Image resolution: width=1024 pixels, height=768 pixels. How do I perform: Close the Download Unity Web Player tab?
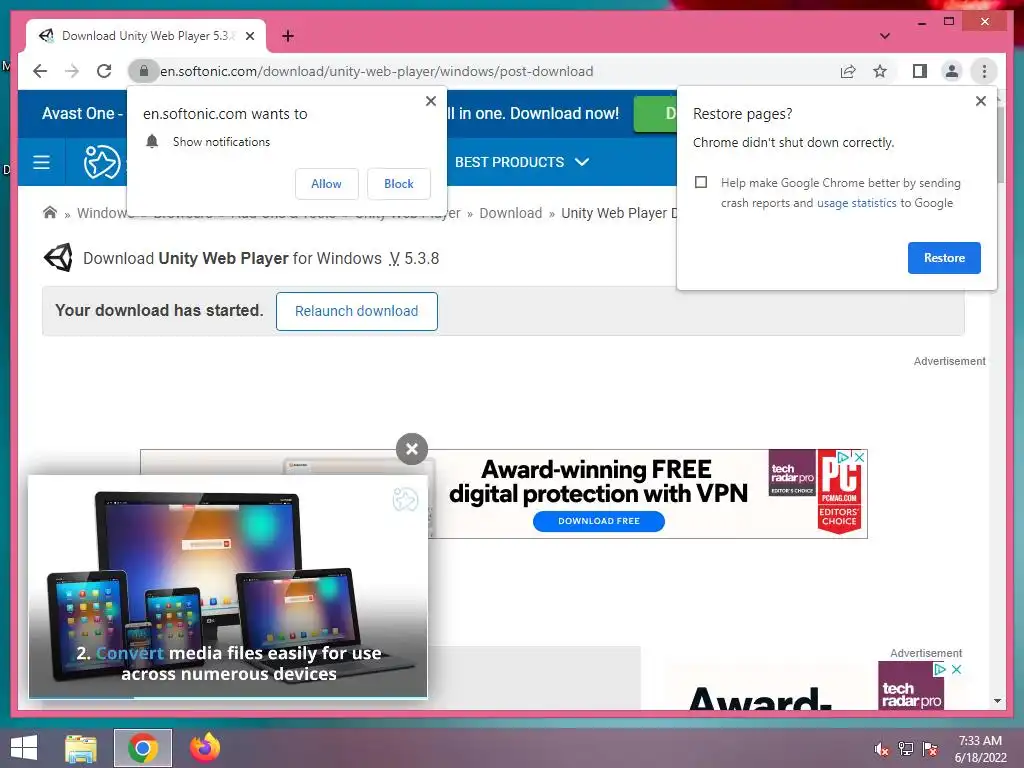[250, 36]
